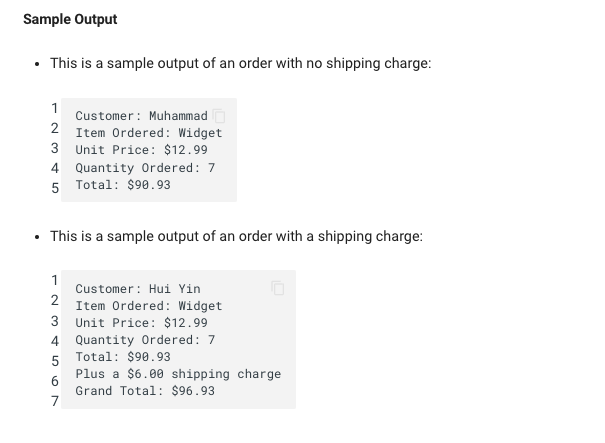The height and width of the screenshot is (443, 605).
Task: Copy the Muhammad order code block
Action: click(219, 116)
